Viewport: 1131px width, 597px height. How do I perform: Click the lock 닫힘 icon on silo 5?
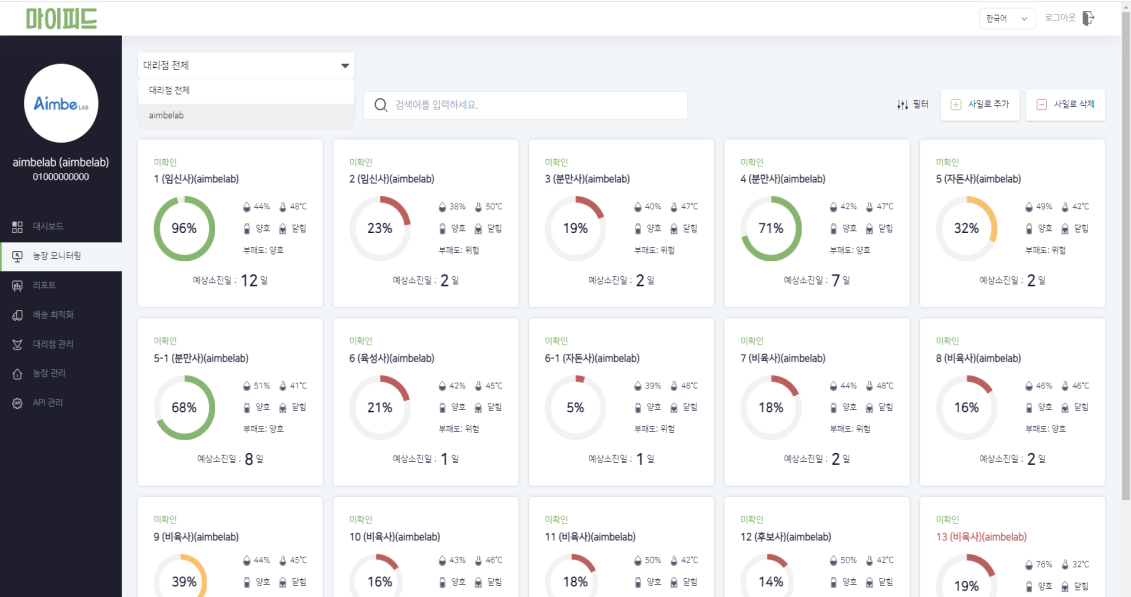1065,229
